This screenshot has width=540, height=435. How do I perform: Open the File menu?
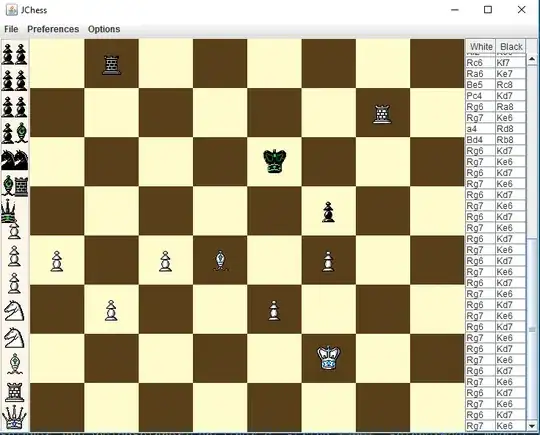click(11, 29)
